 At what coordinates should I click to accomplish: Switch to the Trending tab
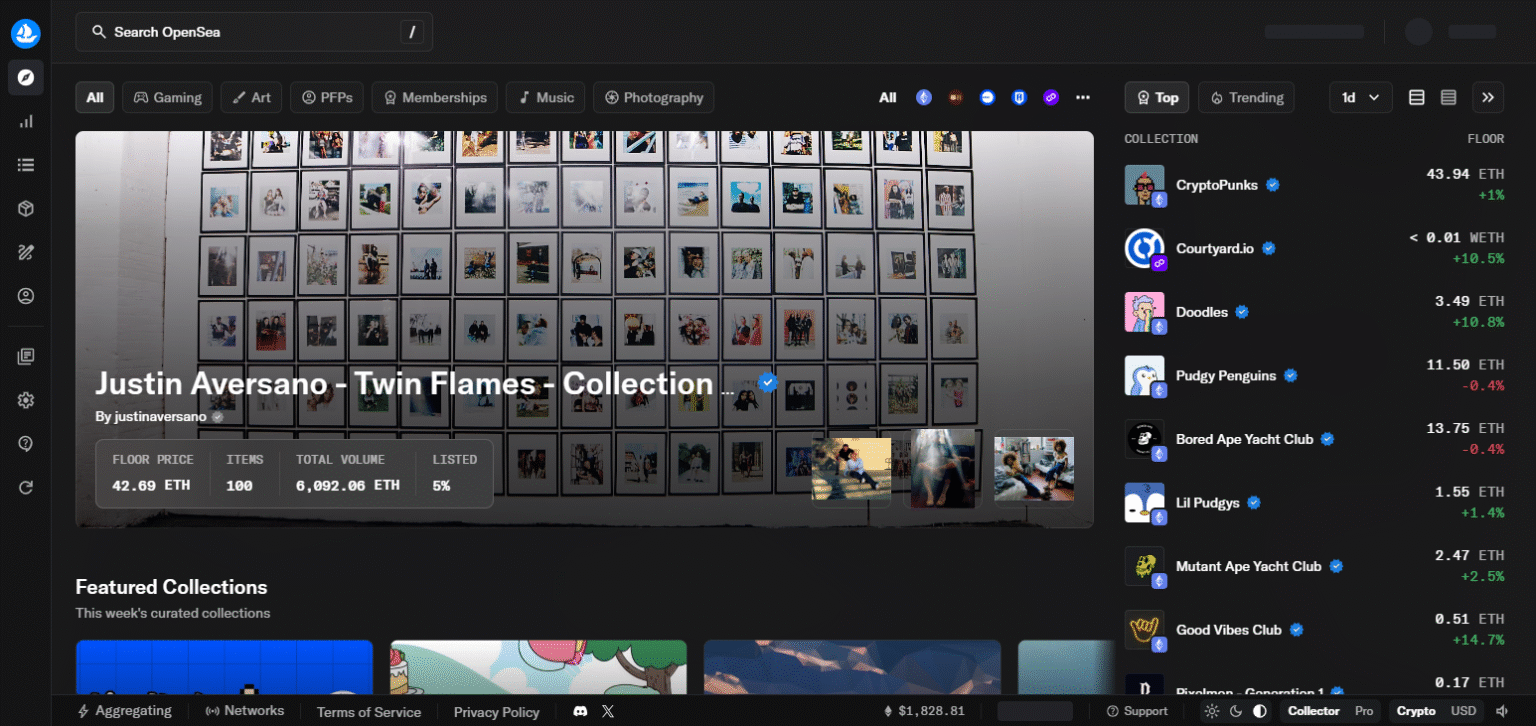(1246, 97)
